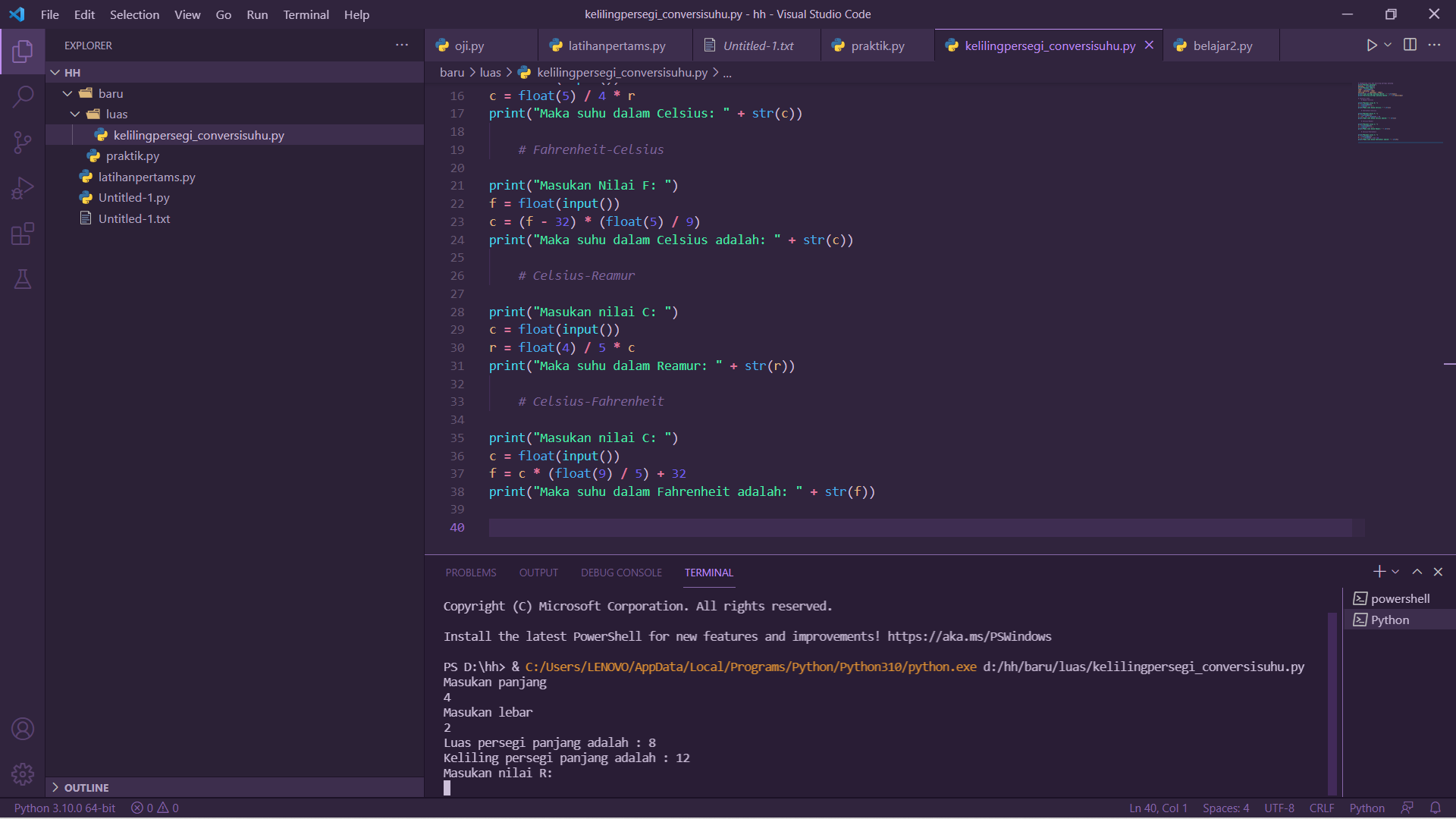Collapse the HH workspace folder

point(235,72)
